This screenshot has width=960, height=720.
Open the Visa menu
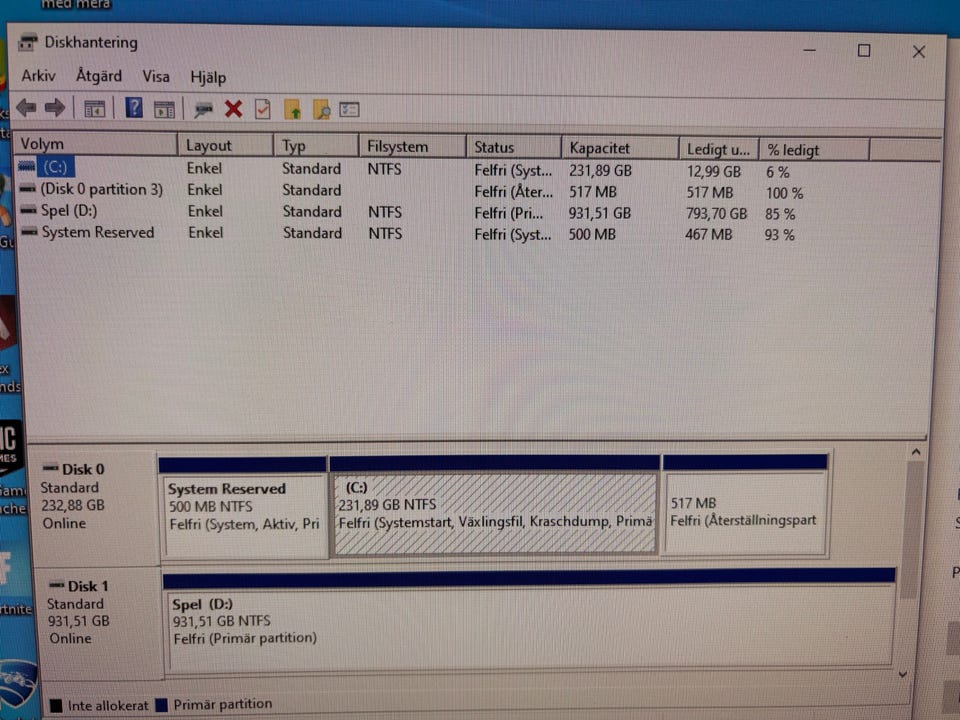[156, 76]
